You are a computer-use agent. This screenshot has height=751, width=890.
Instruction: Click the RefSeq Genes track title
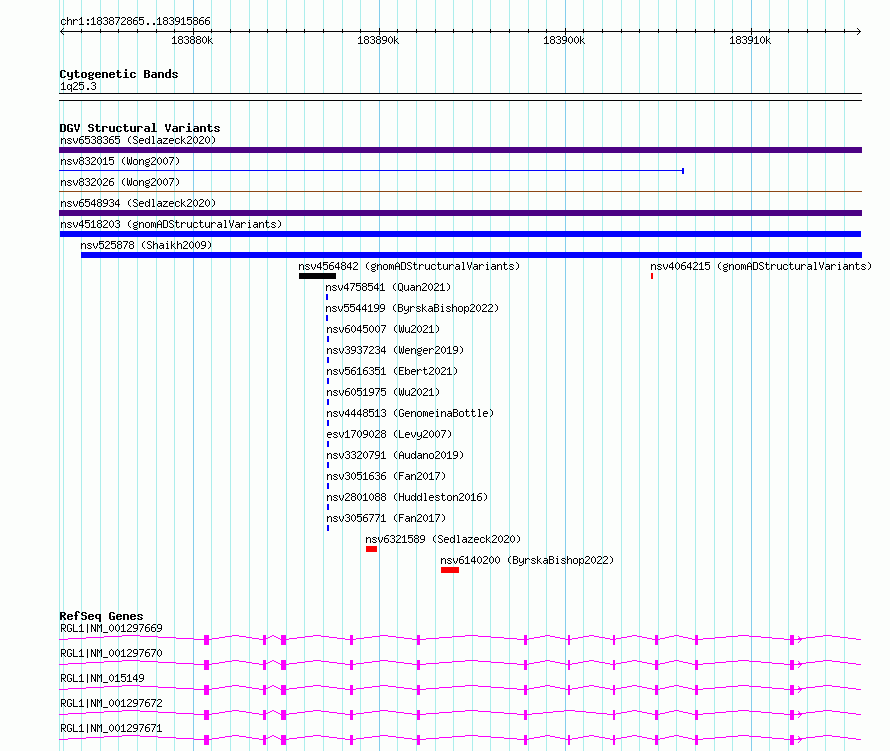point(101,616)
